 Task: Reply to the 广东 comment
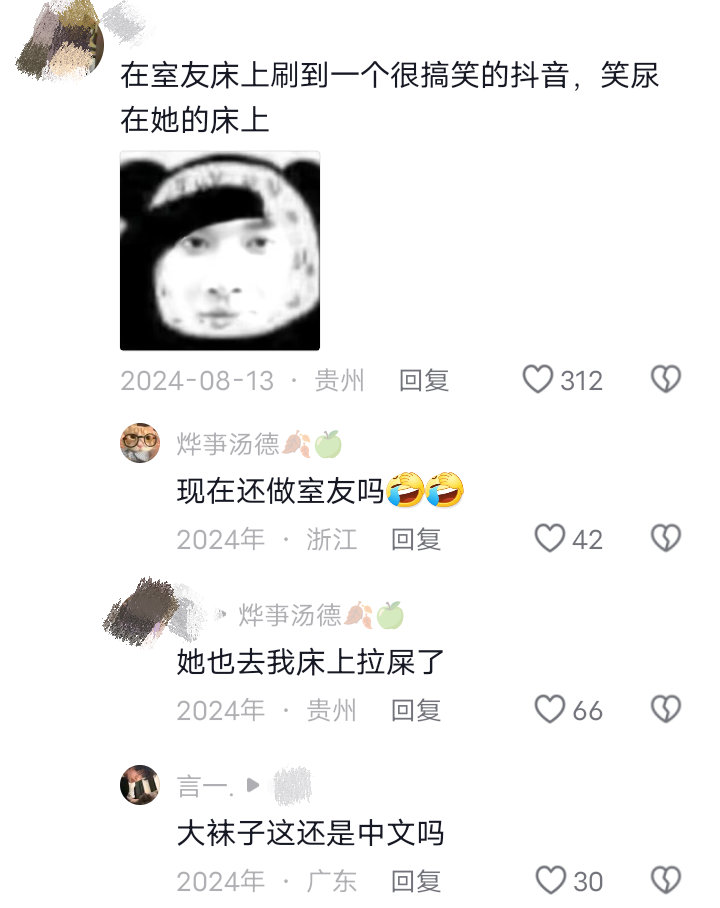point(416,881)
